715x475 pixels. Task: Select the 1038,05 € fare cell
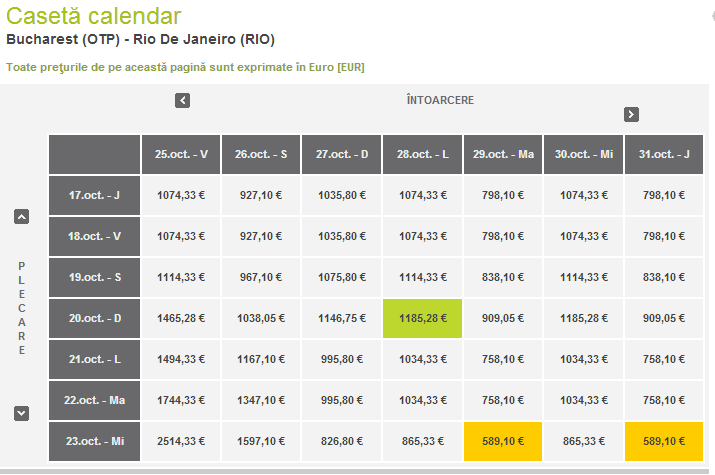point(261,318)
